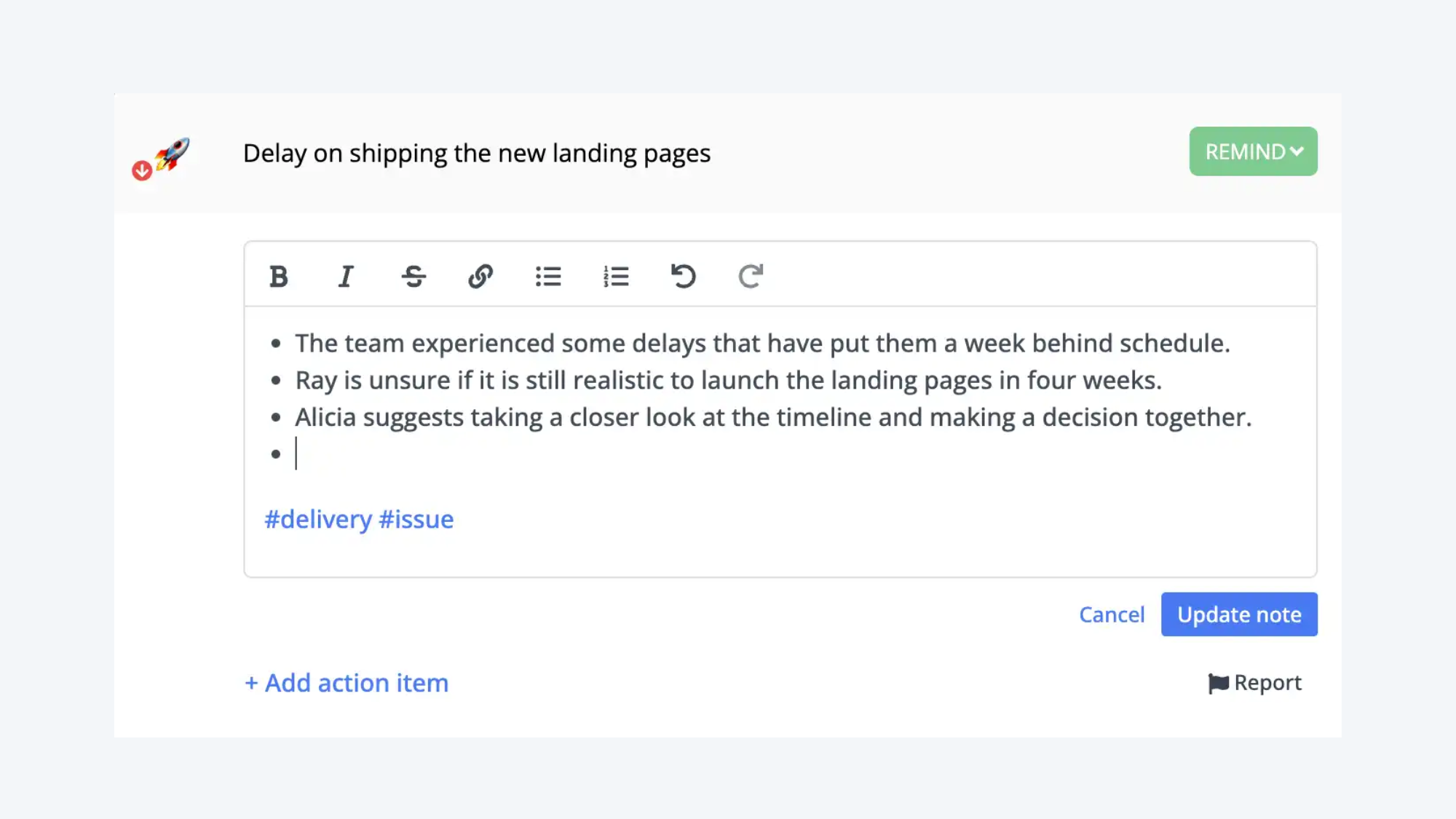Click the rocket emoji topic icon
The height and width of the screenshot is (819, 1456).
(x=173, y=154)
